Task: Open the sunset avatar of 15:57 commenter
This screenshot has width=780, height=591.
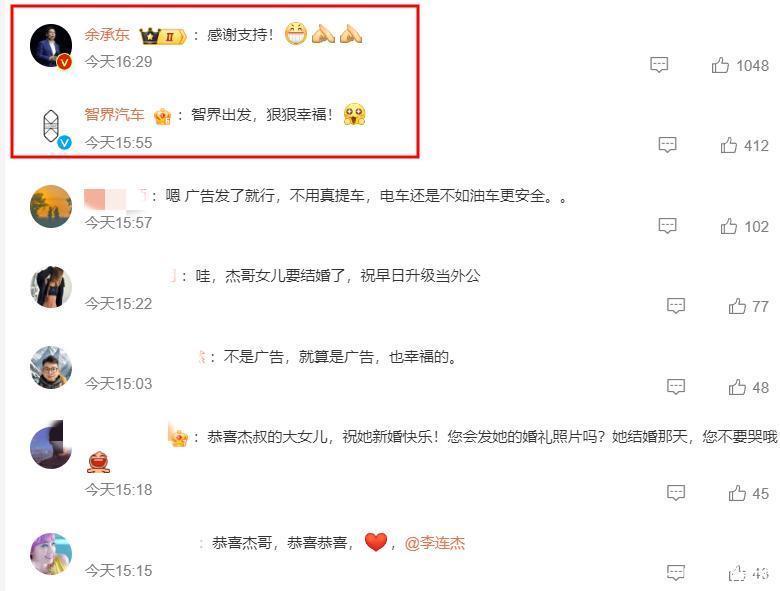Action: pyautogui.click(x=51, y=206)
